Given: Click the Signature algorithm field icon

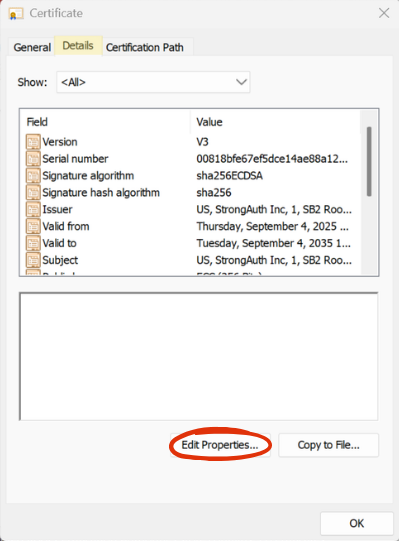Looking at the screenshot, I should (x=33, y=176).
